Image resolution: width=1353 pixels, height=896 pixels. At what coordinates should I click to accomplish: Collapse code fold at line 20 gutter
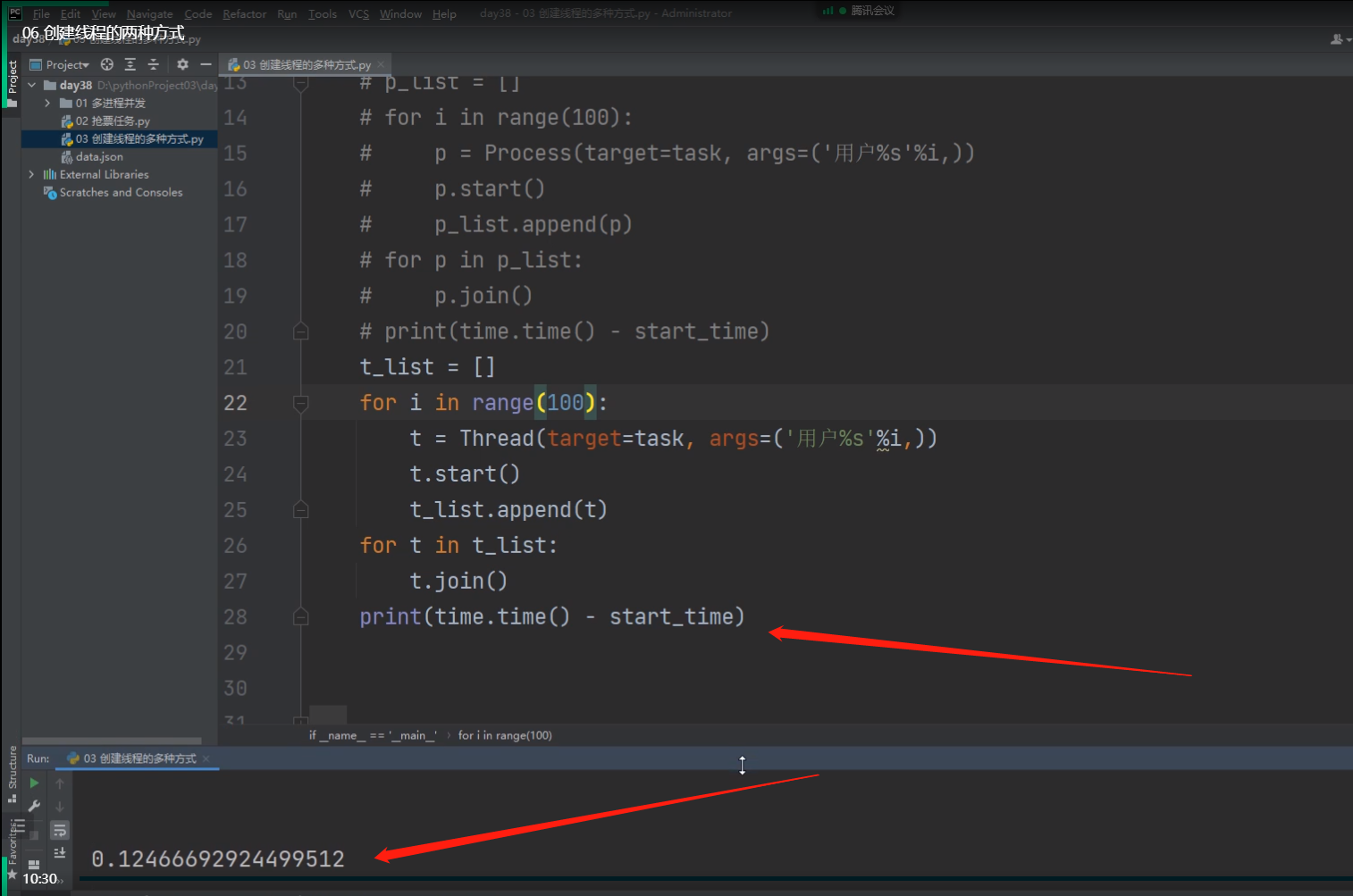coord(301,331)
